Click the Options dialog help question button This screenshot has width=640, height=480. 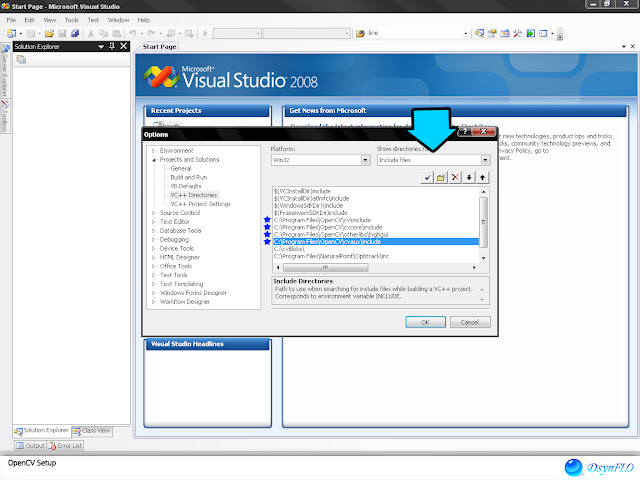tap(464, 131)
